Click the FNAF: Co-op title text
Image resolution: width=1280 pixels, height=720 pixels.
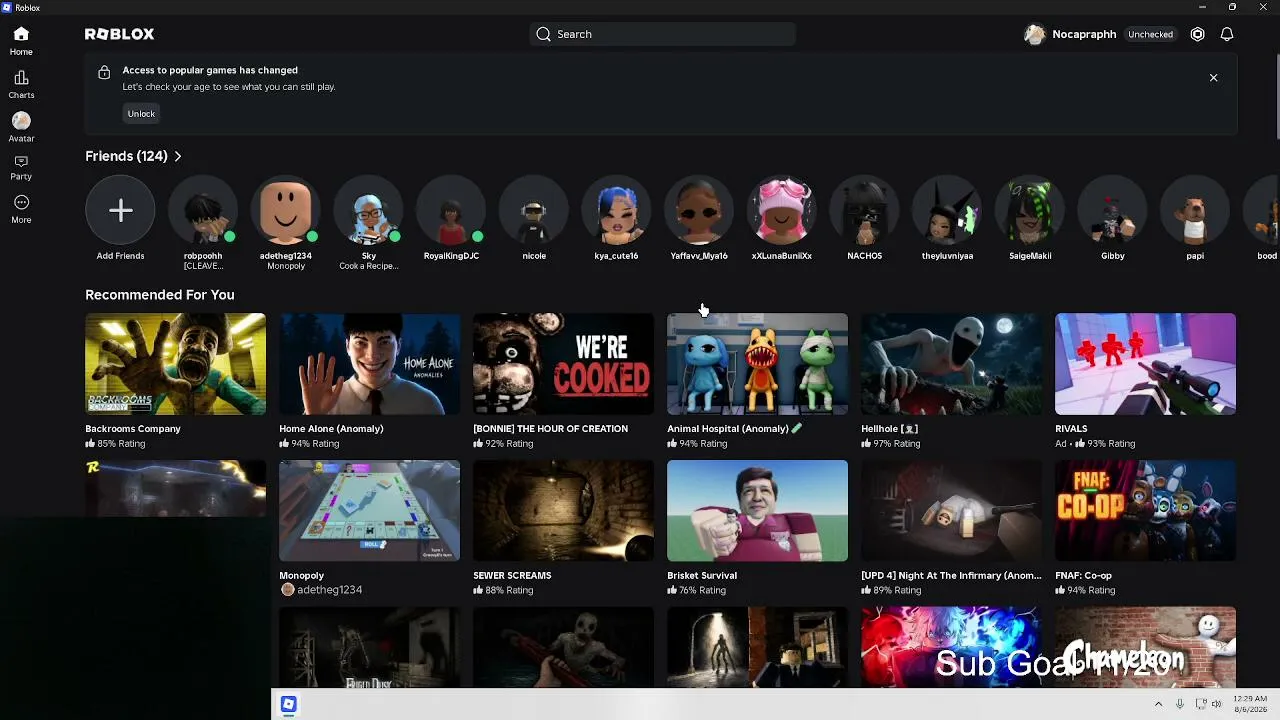pyautogui.click(x=1083, y=576)
